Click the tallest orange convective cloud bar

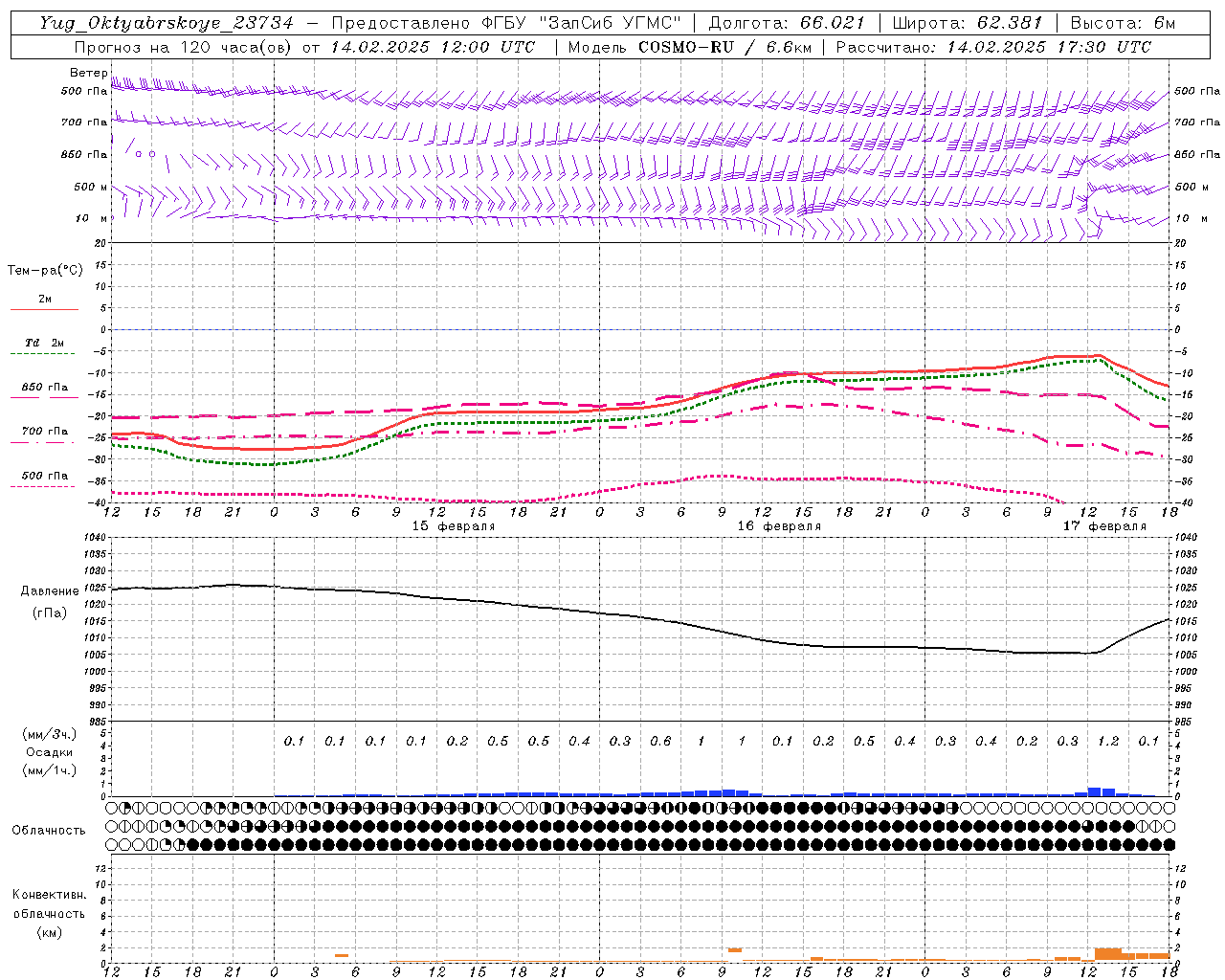[x=1107, y=953]
